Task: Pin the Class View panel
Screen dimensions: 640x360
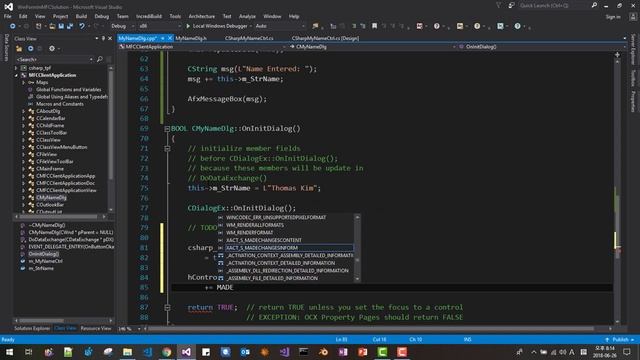Action: coord(103,38)
